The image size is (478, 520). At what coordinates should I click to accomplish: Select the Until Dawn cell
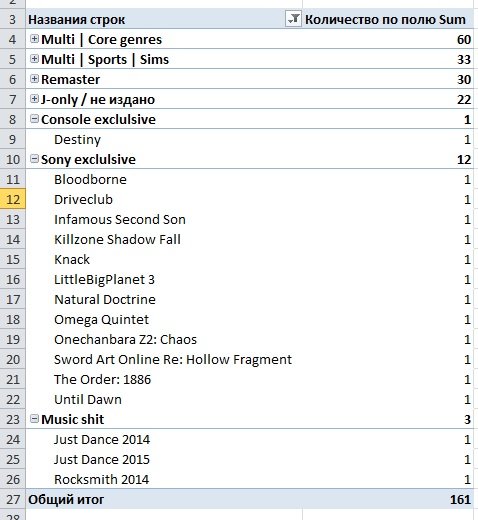[x=164, y=399]
